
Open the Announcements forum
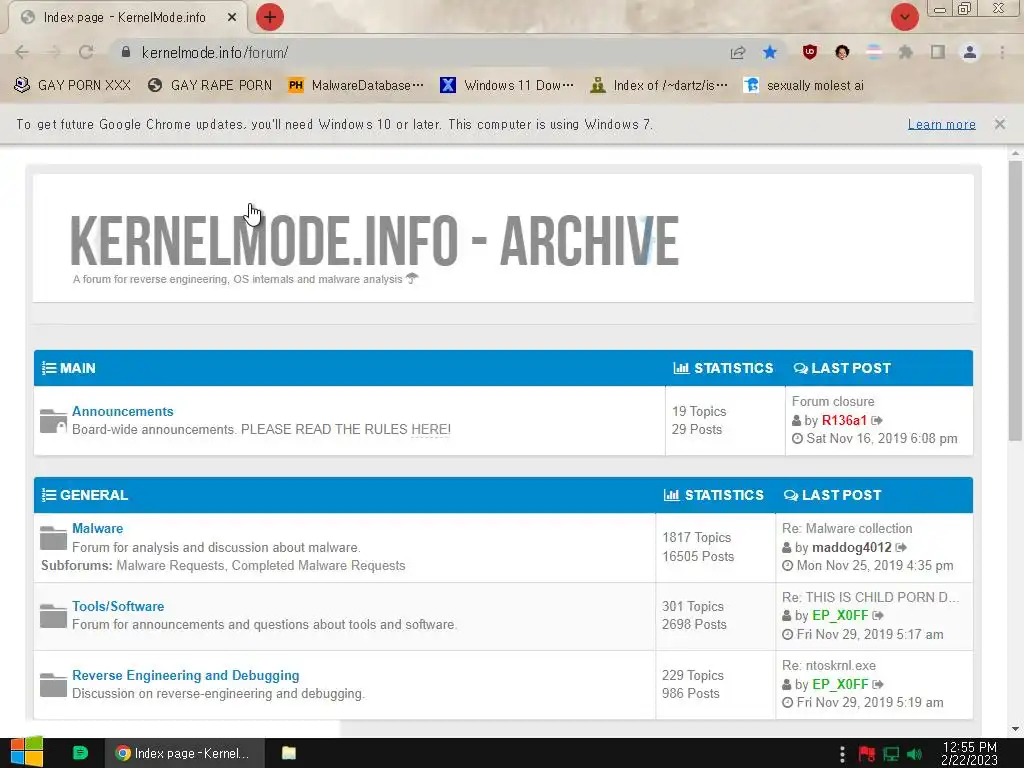pos(123,411)
